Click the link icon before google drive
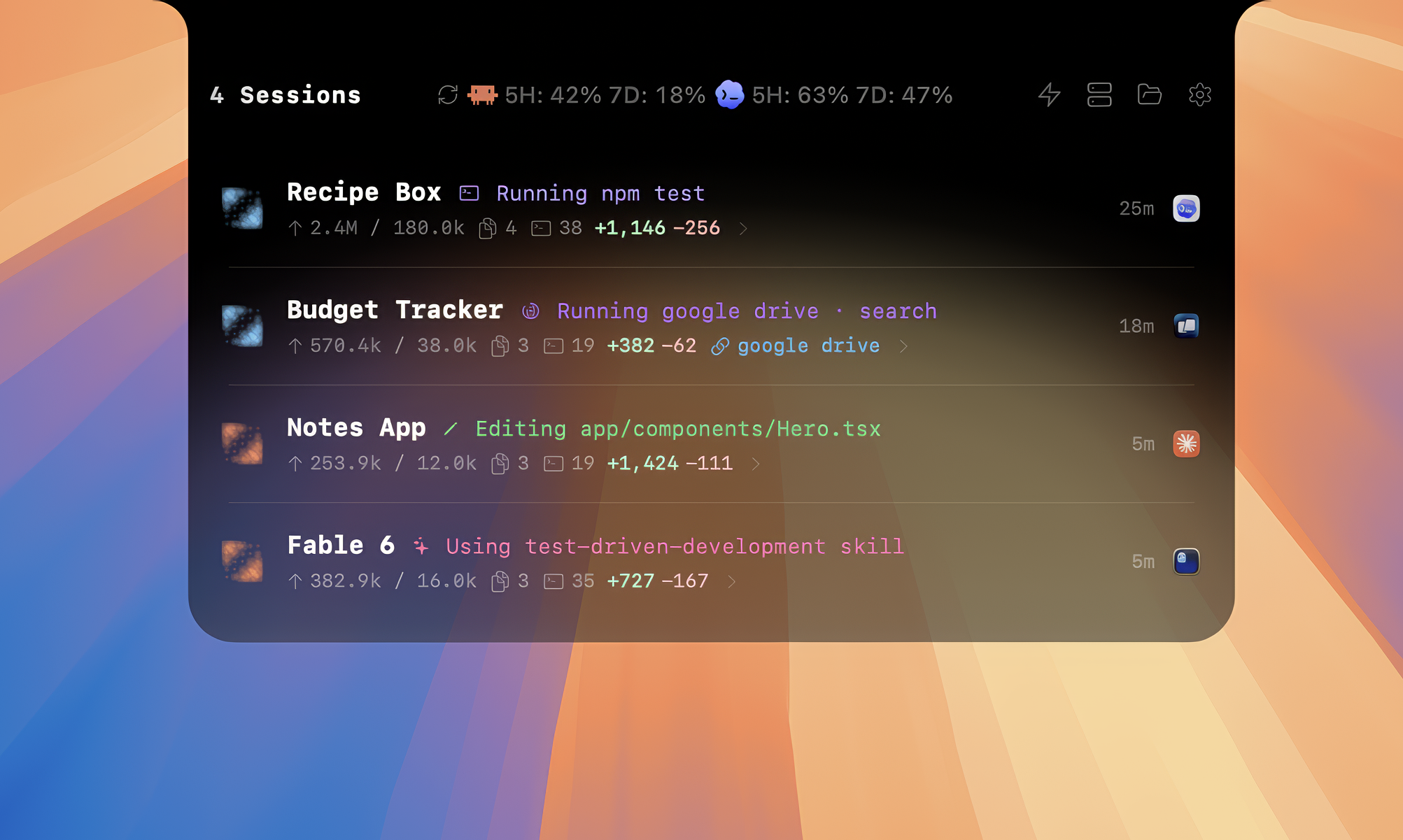The width and height of the screenshot is (1403, 840). [x=720, y=346]
